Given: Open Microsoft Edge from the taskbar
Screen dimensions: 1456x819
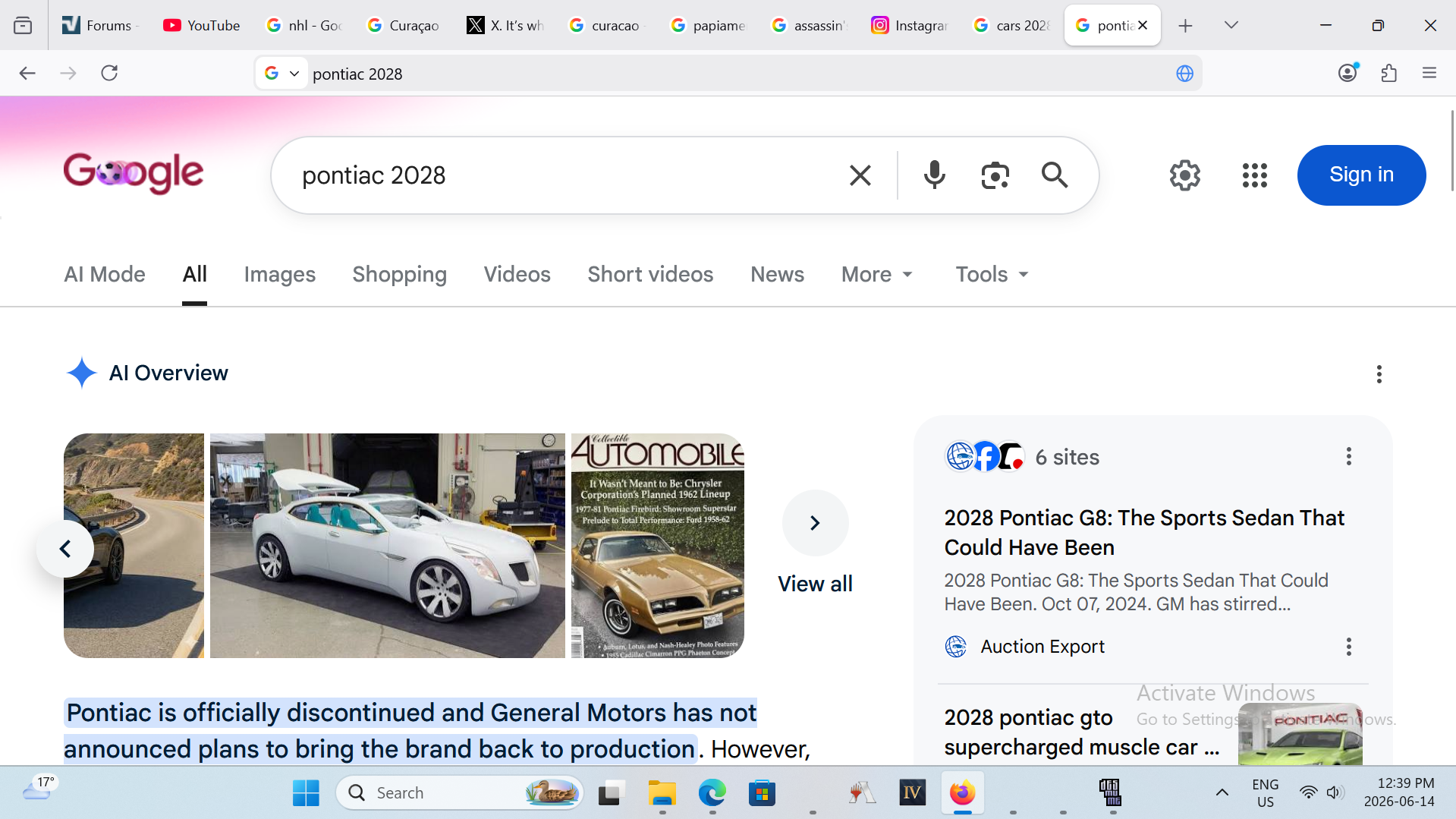Looking at the screenshot, I should pyautogui.click(x=712, y=793).
